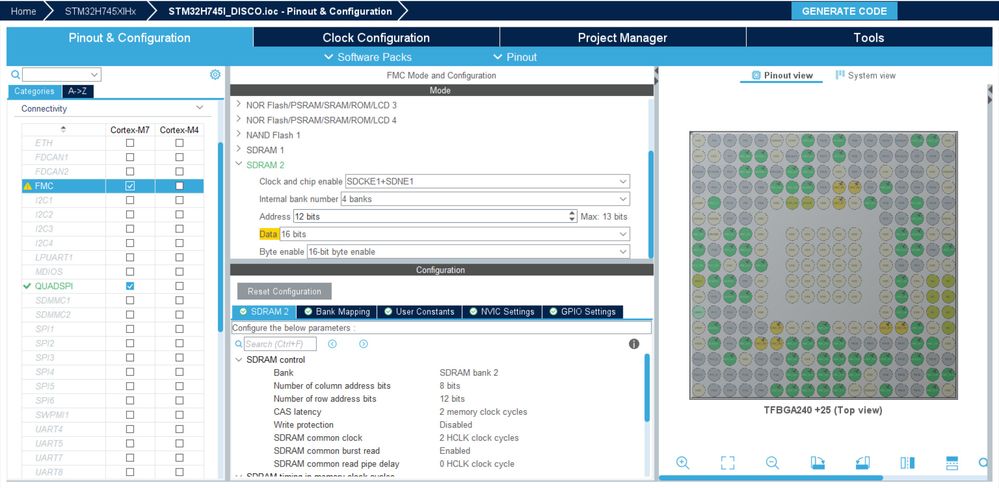Switch to A->Z listing tab
The width and height of the screenshot is (999, 488).
(x=78, y=91)
